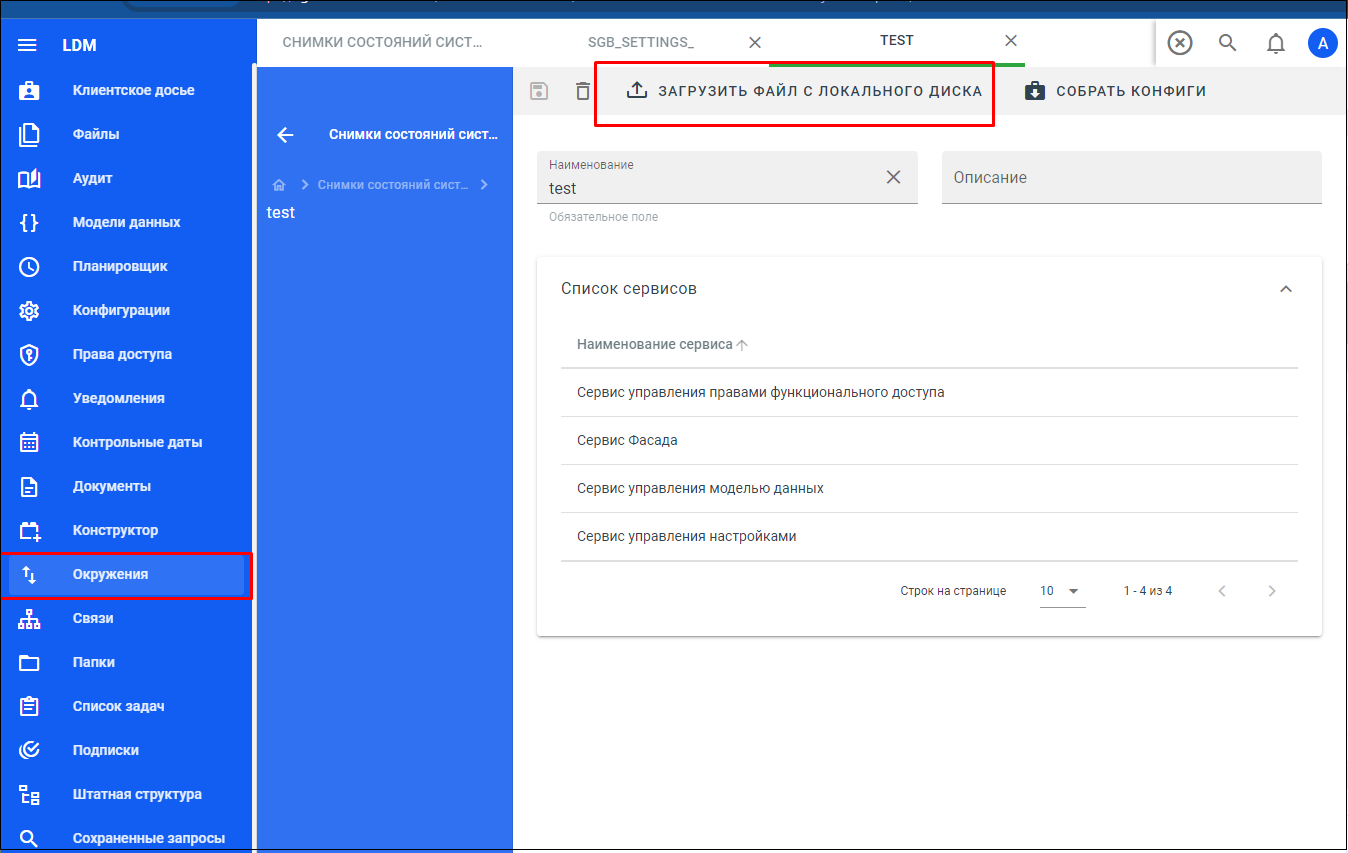Open the Связи section
1348x853 pixels.
[x=126, y=618]
